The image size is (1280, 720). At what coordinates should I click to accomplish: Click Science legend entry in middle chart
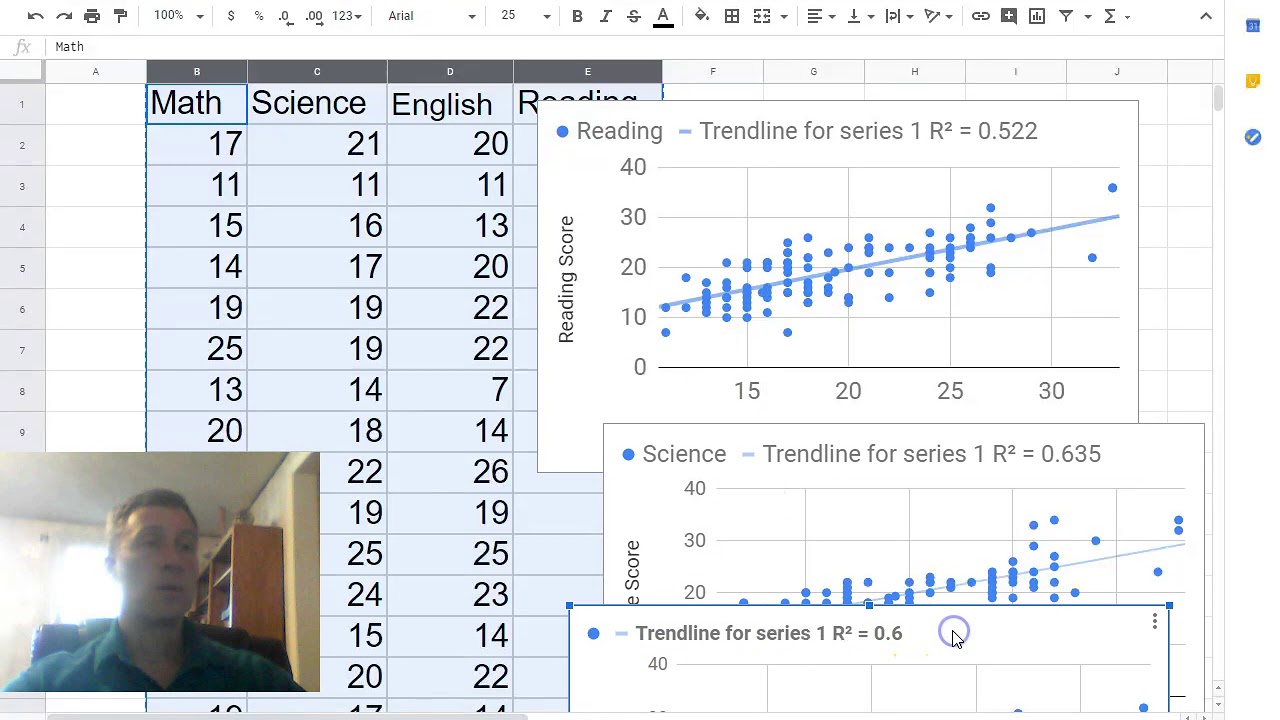[674, 454]
